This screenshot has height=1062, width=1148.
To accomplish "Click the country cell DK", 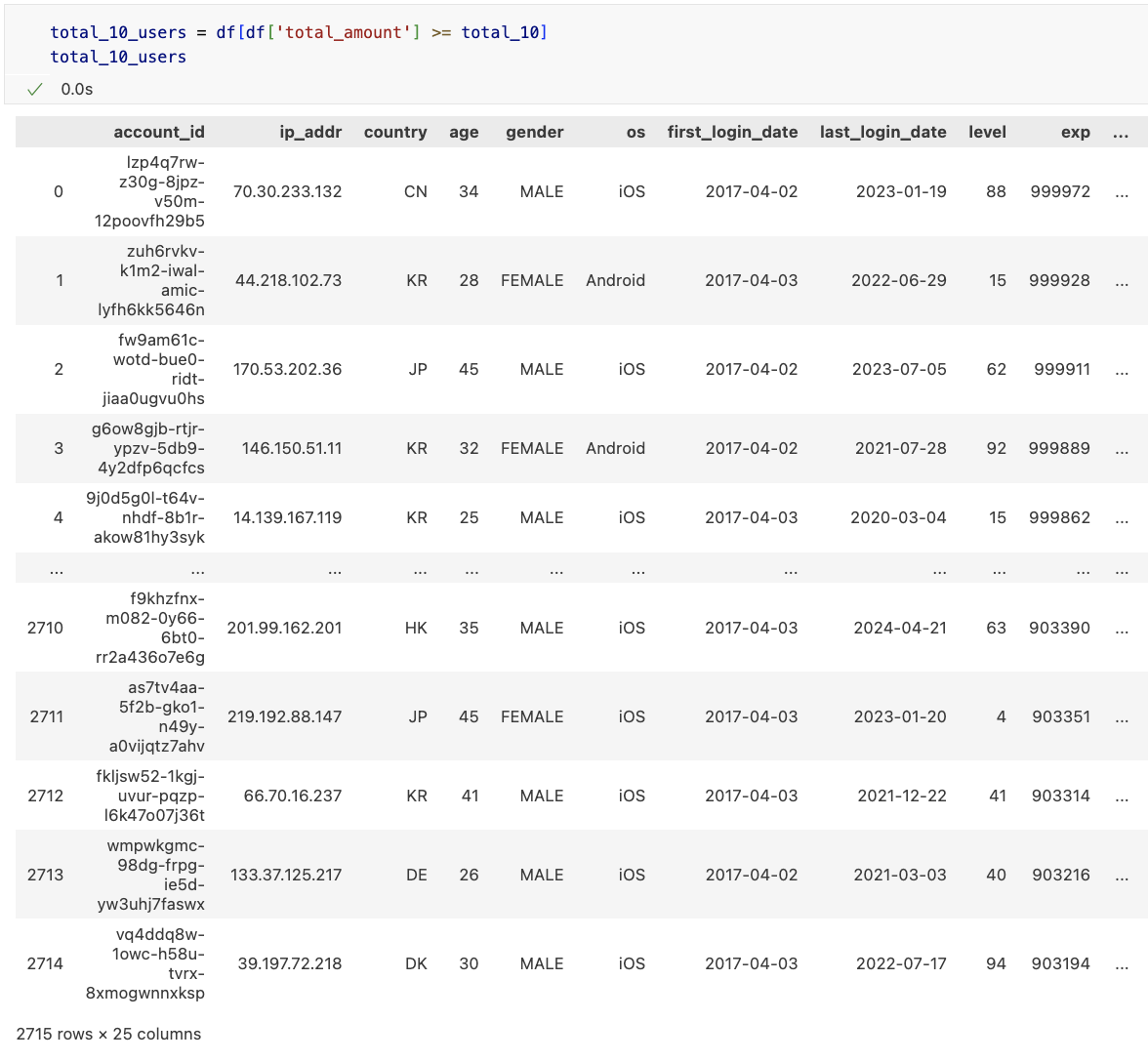I will tap(416, 963).
